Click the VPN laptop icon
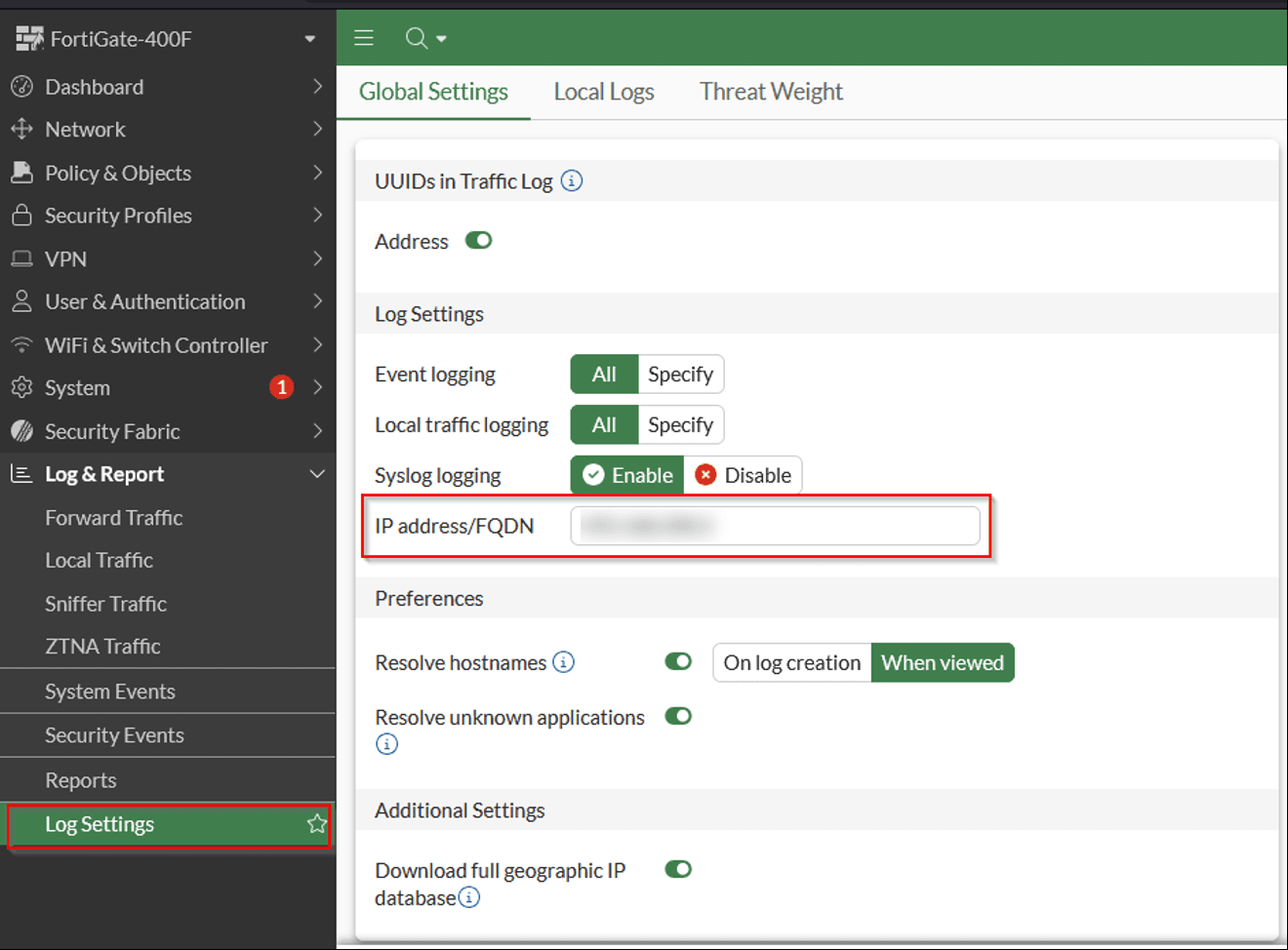 click(21, 258)
